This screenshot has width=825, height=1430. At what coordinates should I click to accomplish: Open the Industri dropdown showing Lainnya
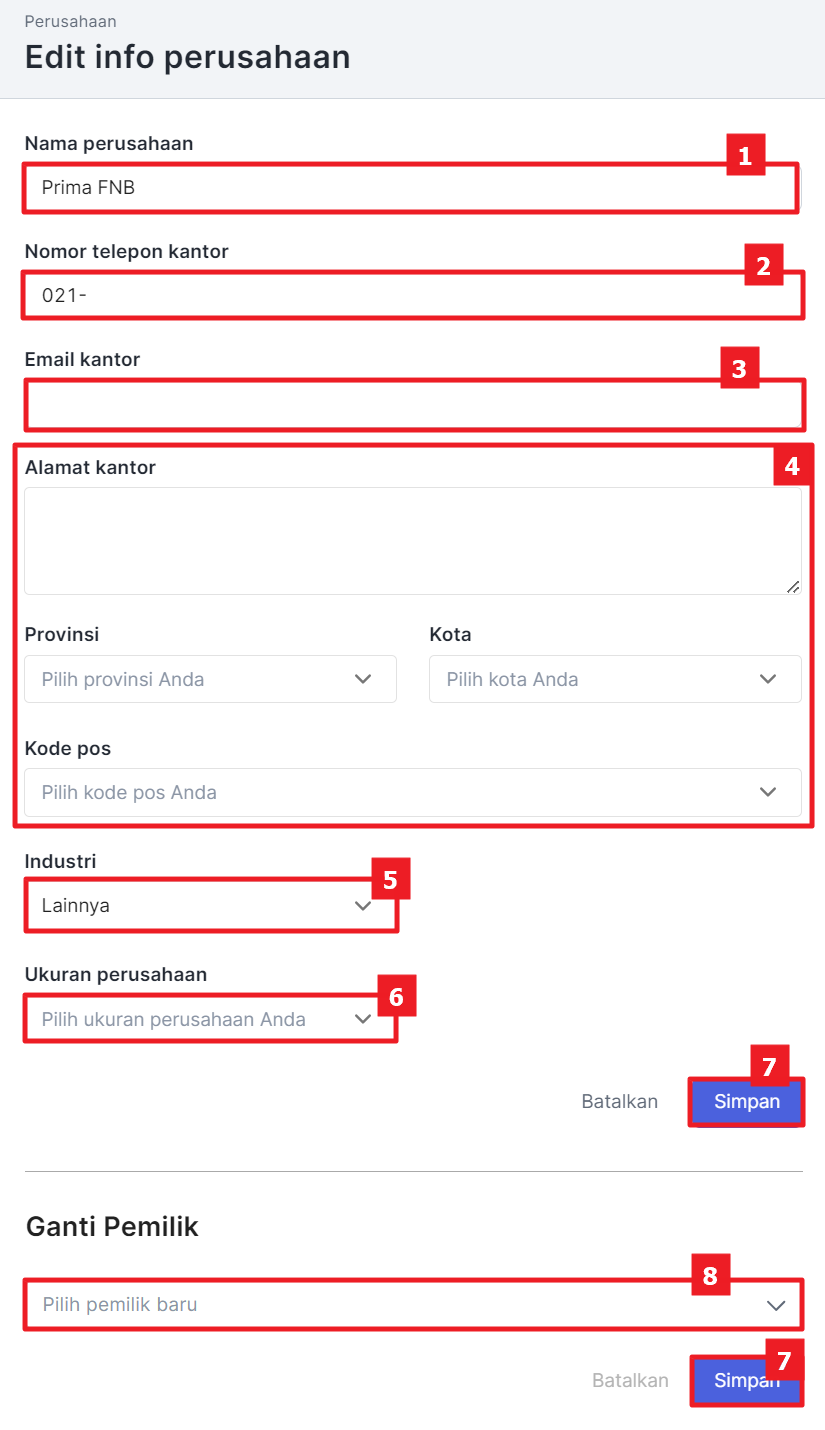pyautogui.click(x=190, y=906)
